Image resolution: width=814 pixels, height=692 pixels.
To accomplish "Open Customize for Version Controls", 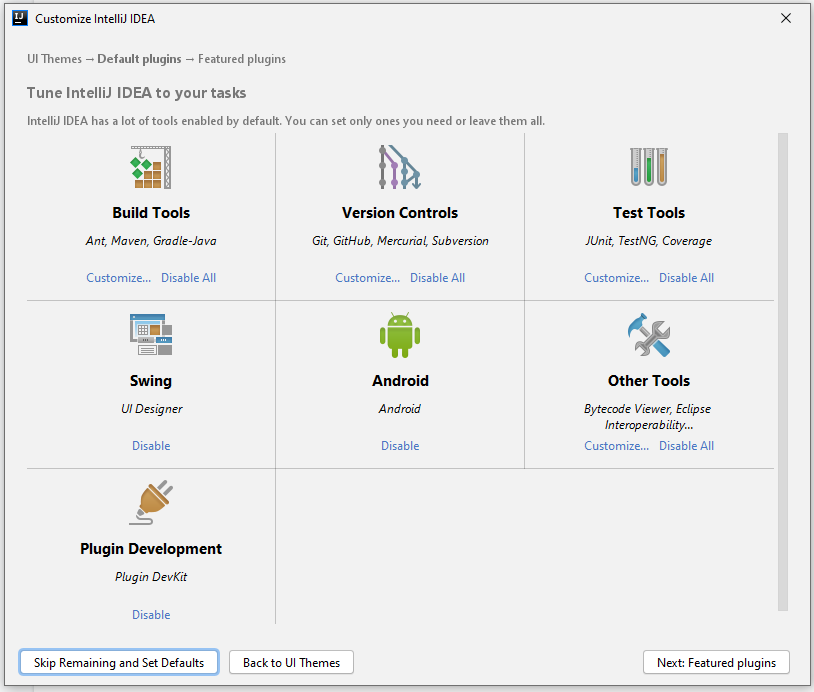I will pos(367,278).
